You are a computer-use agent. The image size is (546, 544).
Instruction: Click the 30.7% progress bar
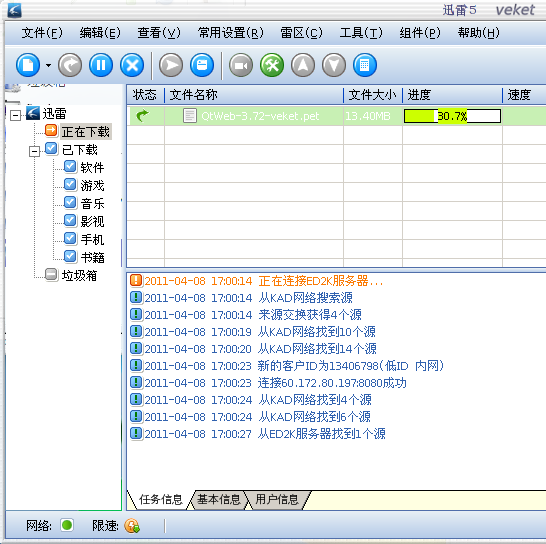(452, 116)
